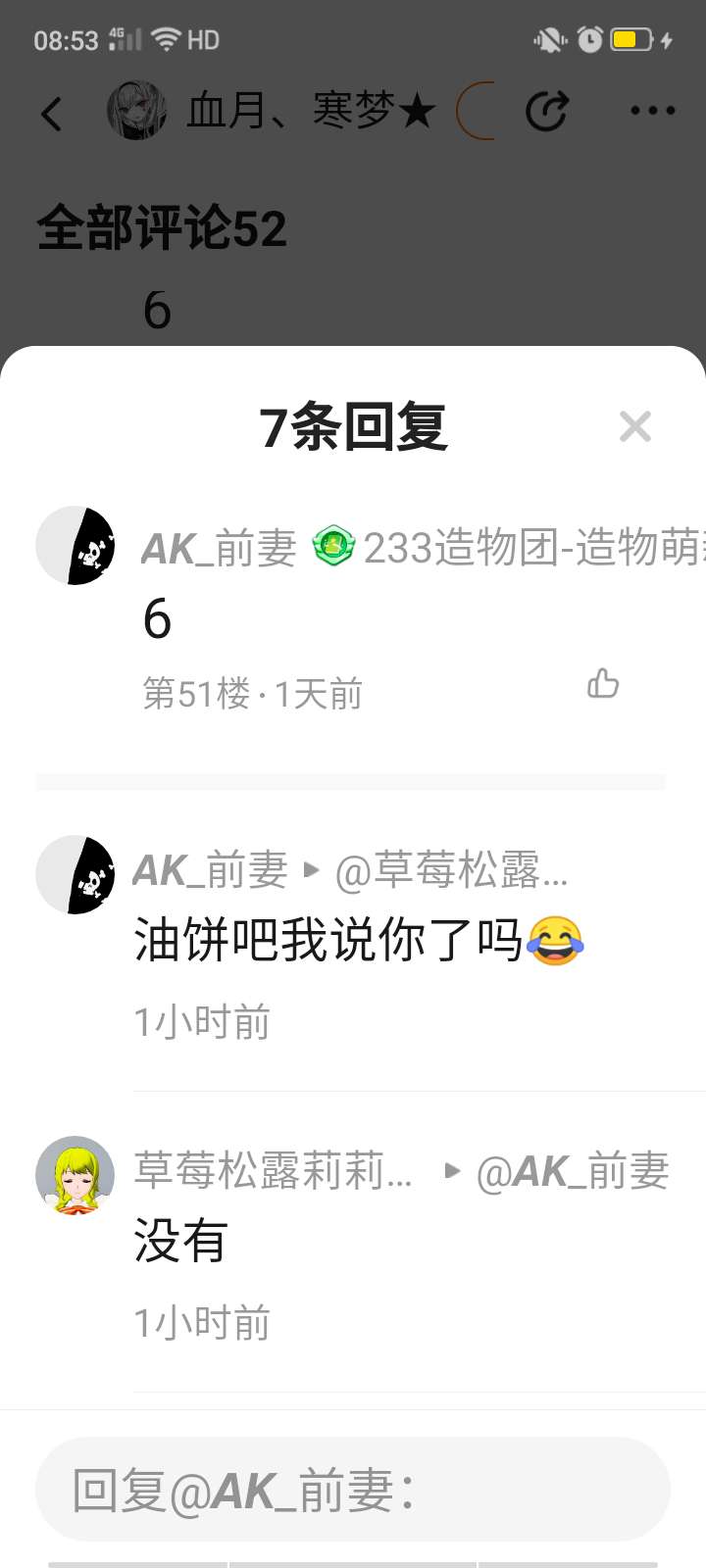This screenshot has height=1568, width=706.
Task: Tap the AK_前妻 username on top comment
Action: (x=219, y=548)
